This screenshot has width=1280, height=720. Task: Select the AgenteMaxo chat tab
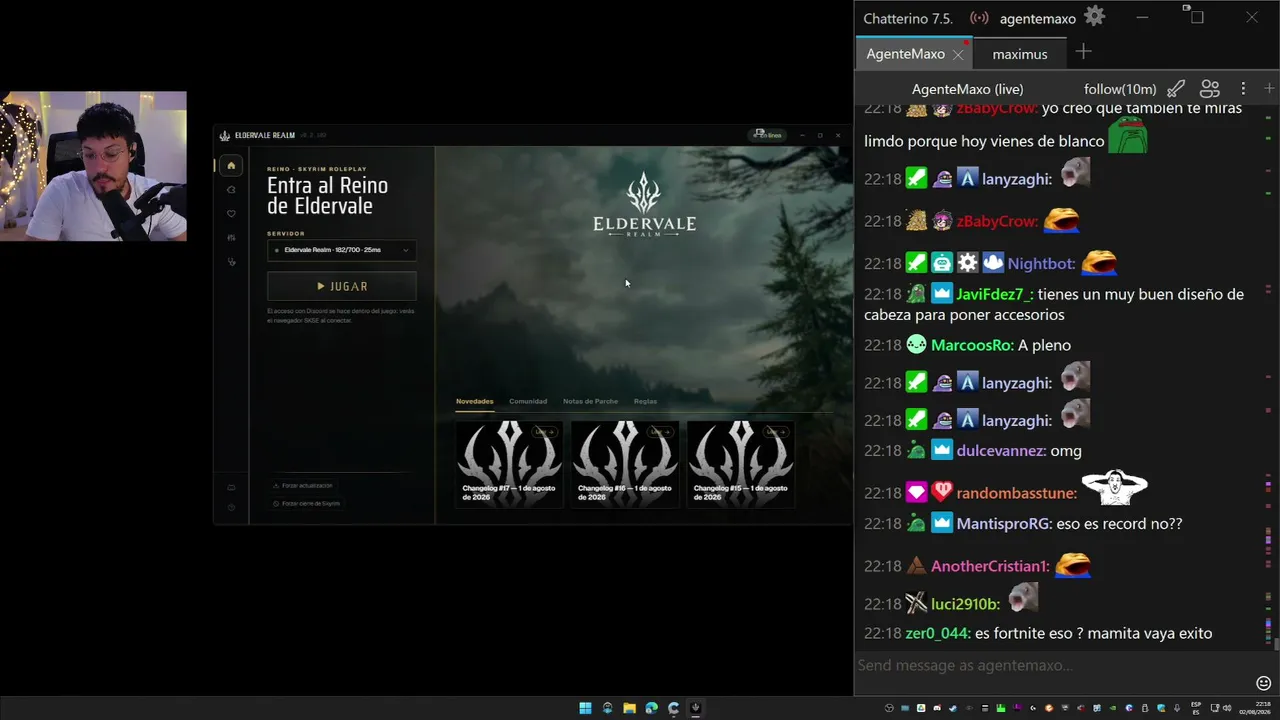click(905, 54)
